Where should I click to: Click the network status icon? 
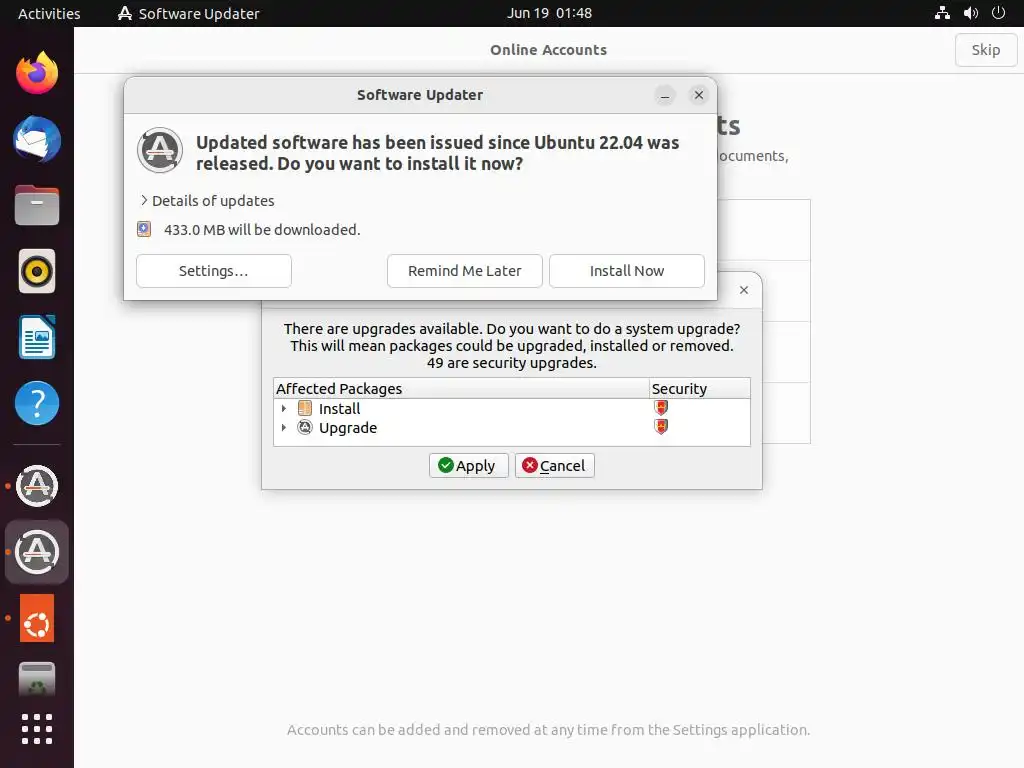pyautogui.click(x=942, y=13)
